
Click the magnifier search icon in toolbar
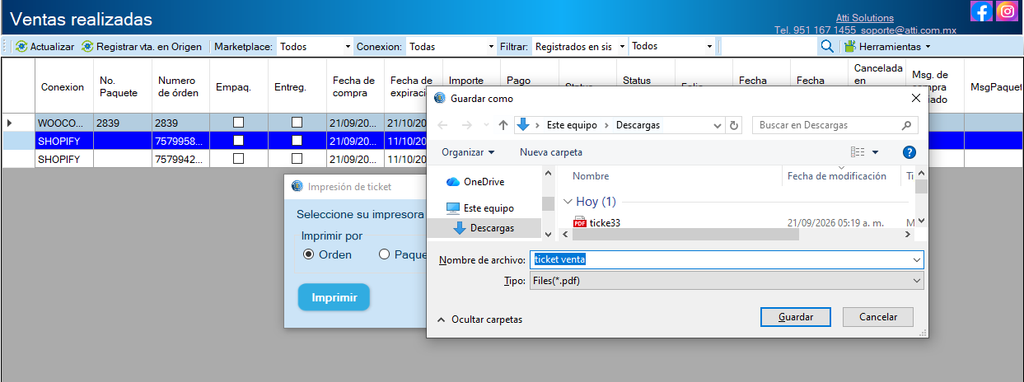click(827, 46)
